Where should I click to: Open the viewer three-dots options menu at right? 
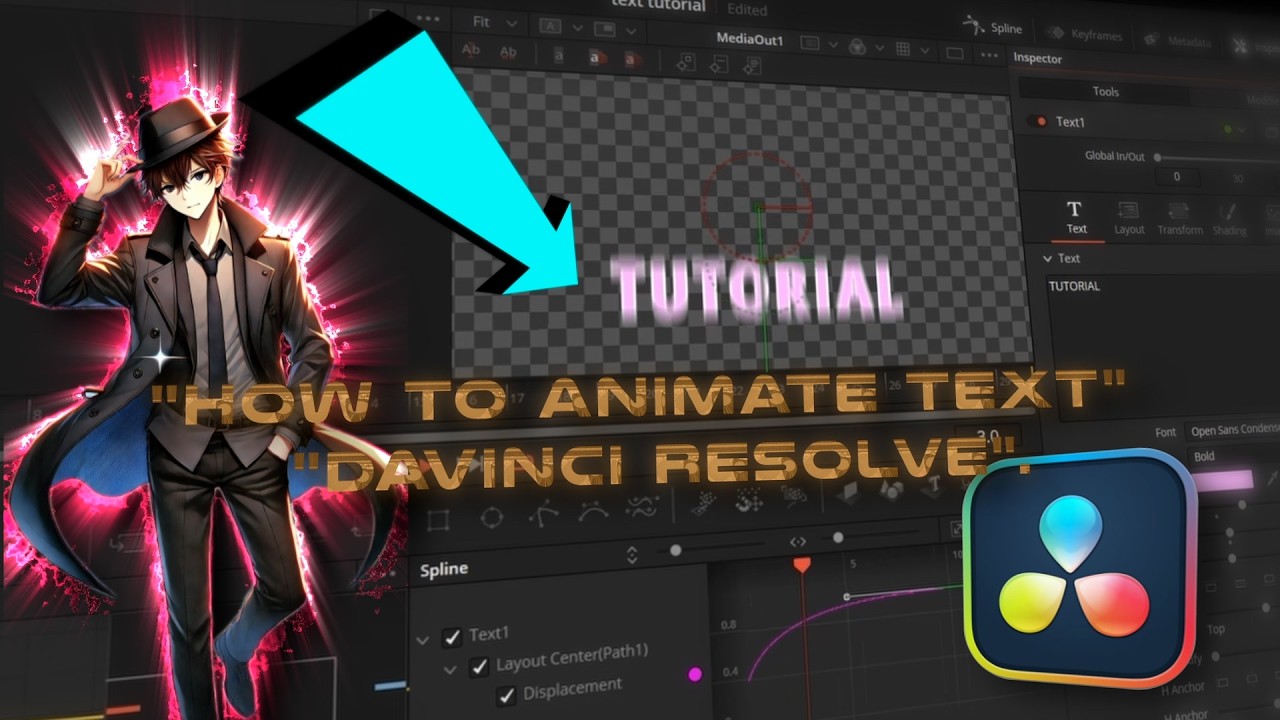(x=991, y=54)
